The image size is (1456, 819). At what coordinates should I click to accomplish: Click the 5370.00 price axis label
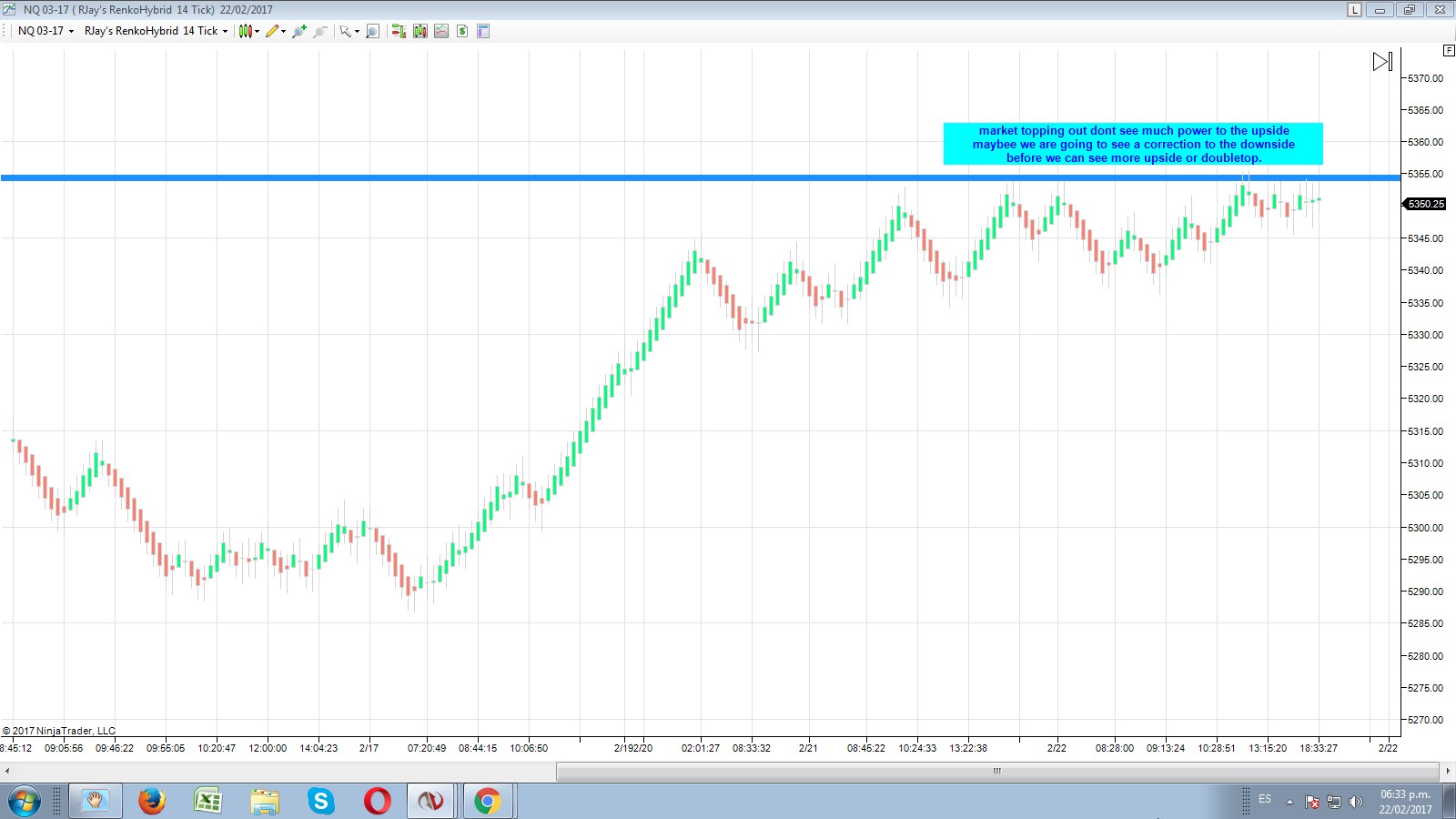(x=1425, y=78)
